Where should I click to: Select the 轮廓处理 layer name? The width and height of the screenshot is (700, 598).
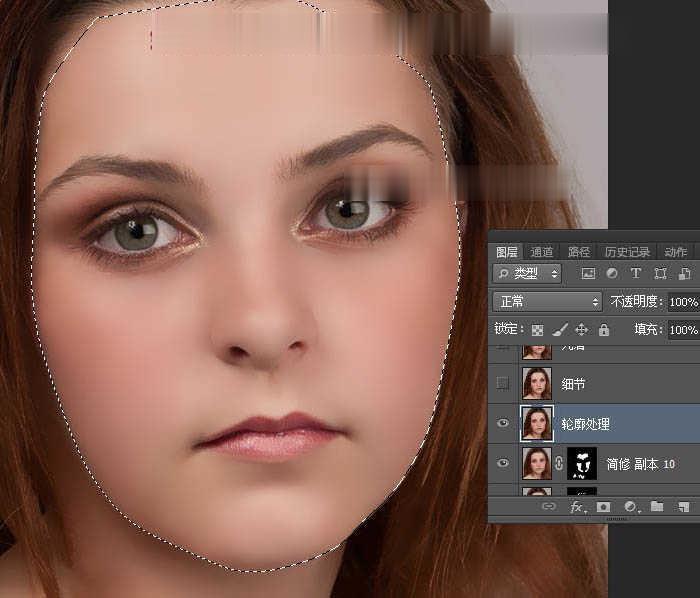click(x=585, y=424)
